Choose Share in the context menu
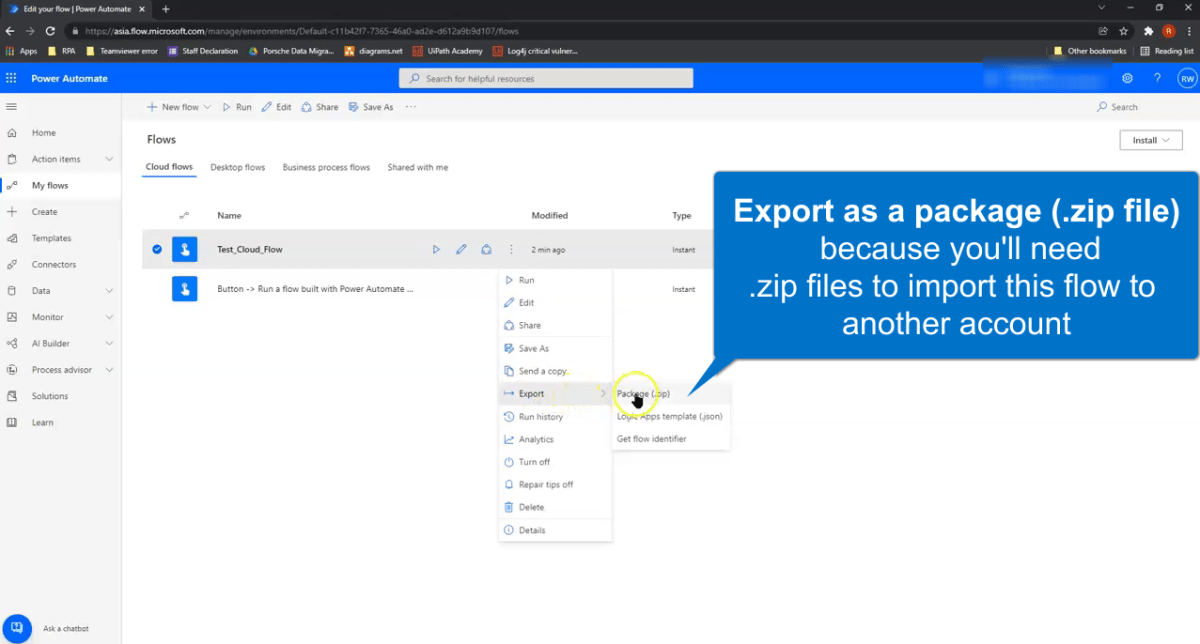 (x=555, y=325)
